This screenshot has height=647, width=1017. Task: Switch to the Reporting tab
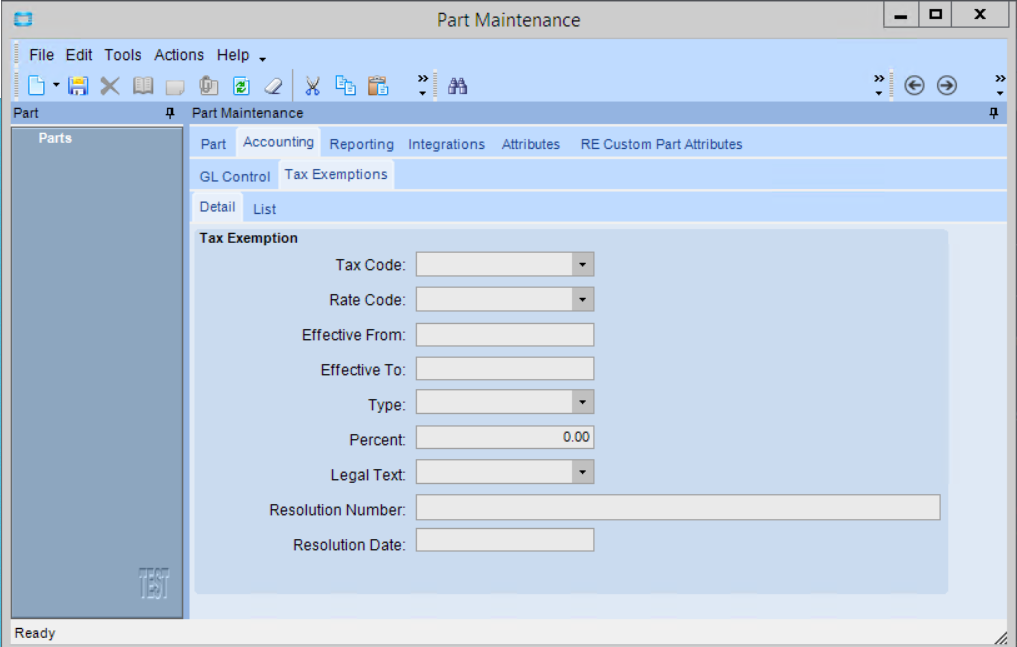(361, 144)
